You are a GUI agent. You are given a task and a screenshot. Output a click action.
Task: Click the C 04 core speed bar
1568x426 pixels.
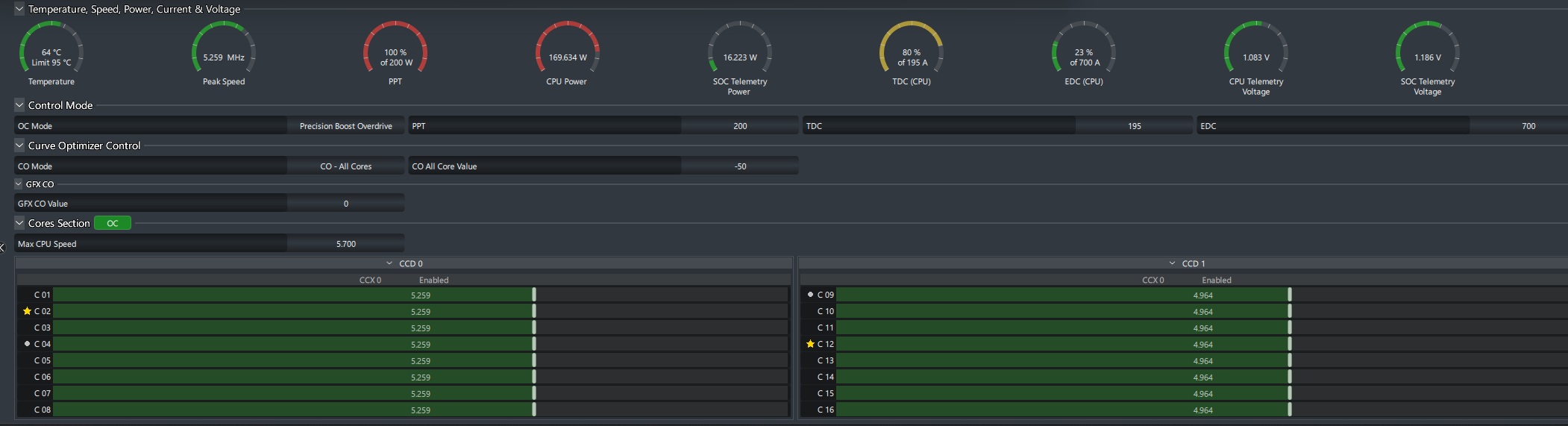click(421, 344)
